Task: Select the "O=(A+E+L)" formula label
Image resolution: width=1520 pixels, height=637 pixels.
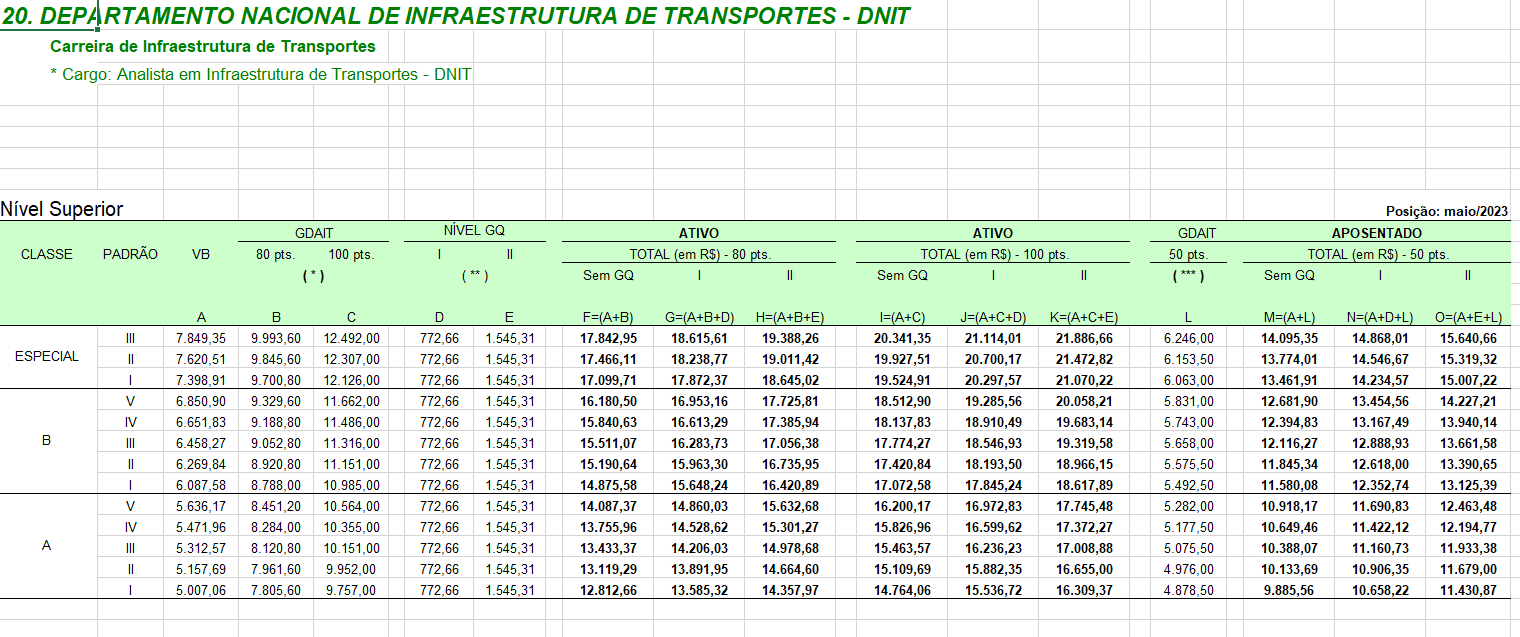Action: pyautogui.click(x=1467, y=317)
